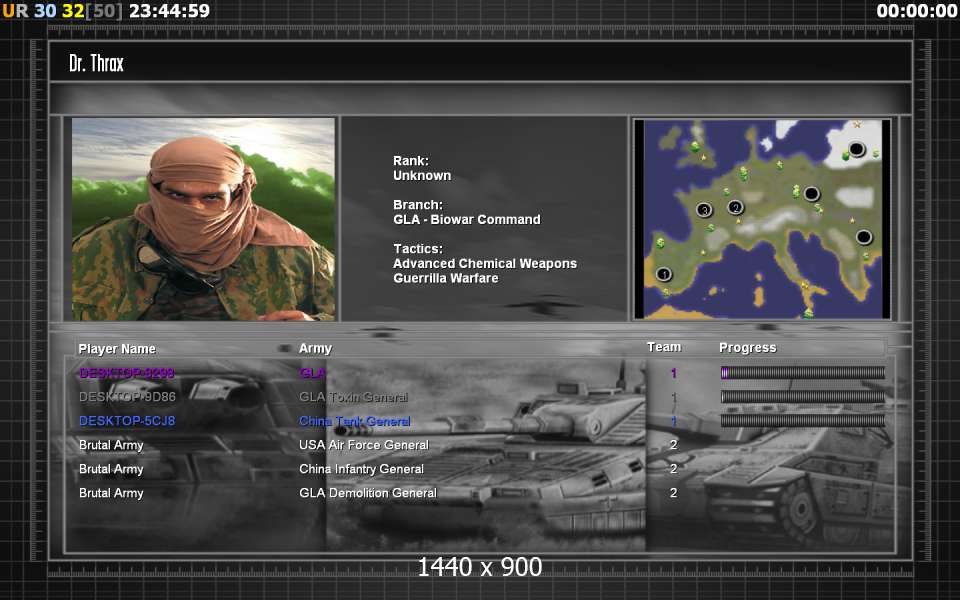Click the Europe minimap preview
960x600 pixels.
(x=762, y=219)
